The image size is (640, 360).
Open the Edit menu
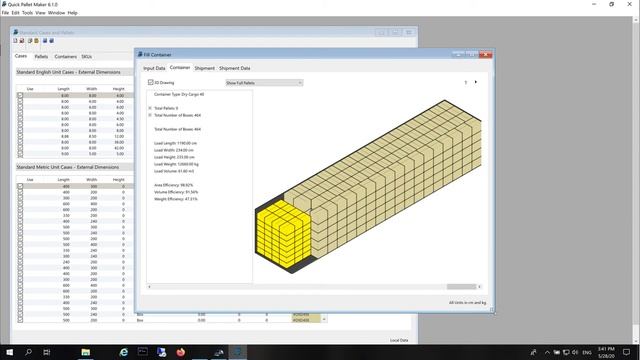16,13
